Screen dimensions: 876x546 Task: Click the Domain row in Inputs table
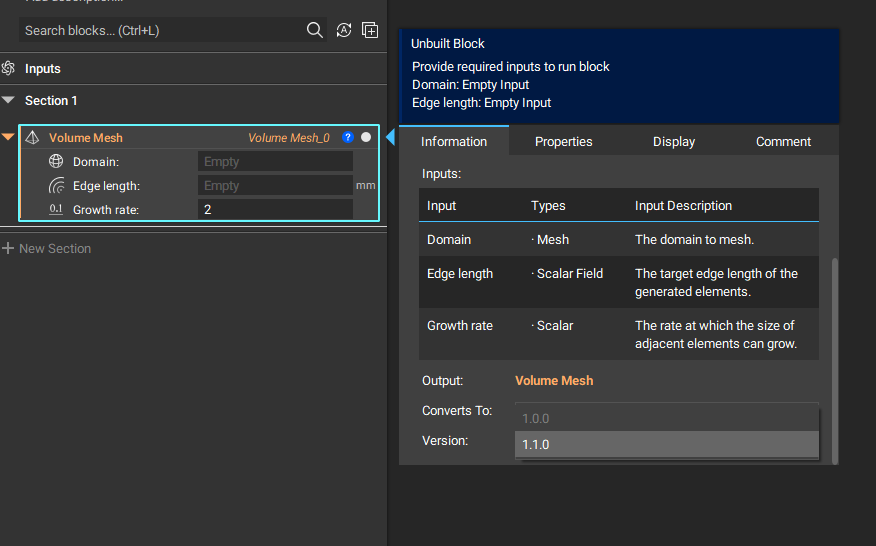click(618, 239)
